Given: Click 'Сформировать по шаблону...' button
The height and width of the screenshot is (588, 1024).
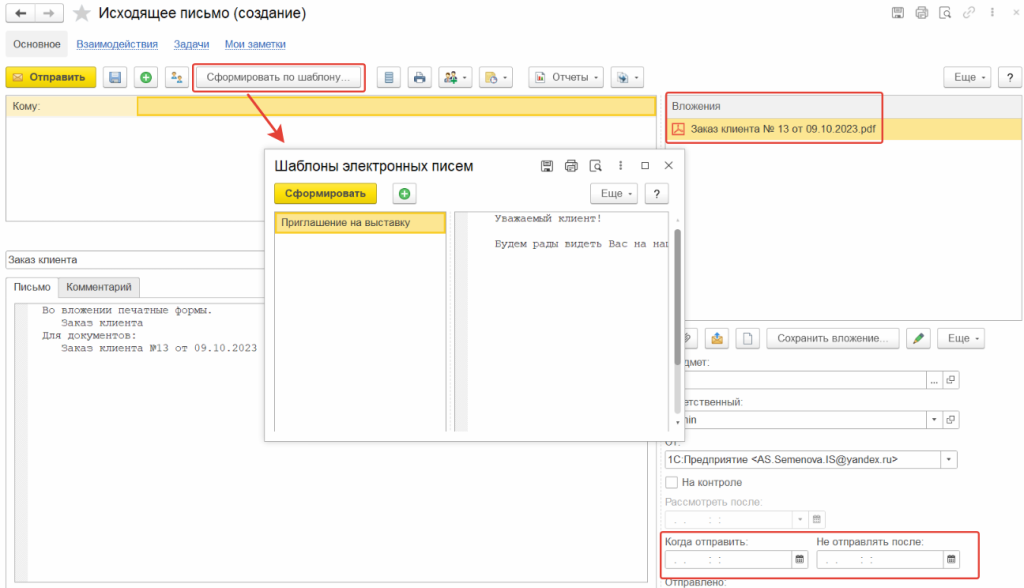Looking at the screenshot, I should pyautogui.click(x=279, y=77).
